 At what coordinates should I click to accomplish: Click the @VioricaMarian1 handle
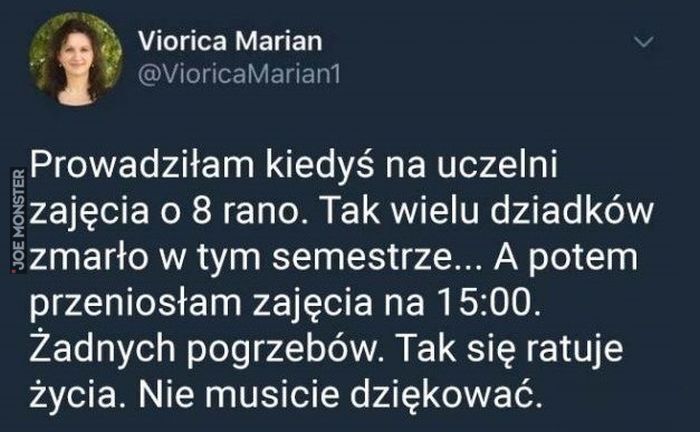point(239,75)
